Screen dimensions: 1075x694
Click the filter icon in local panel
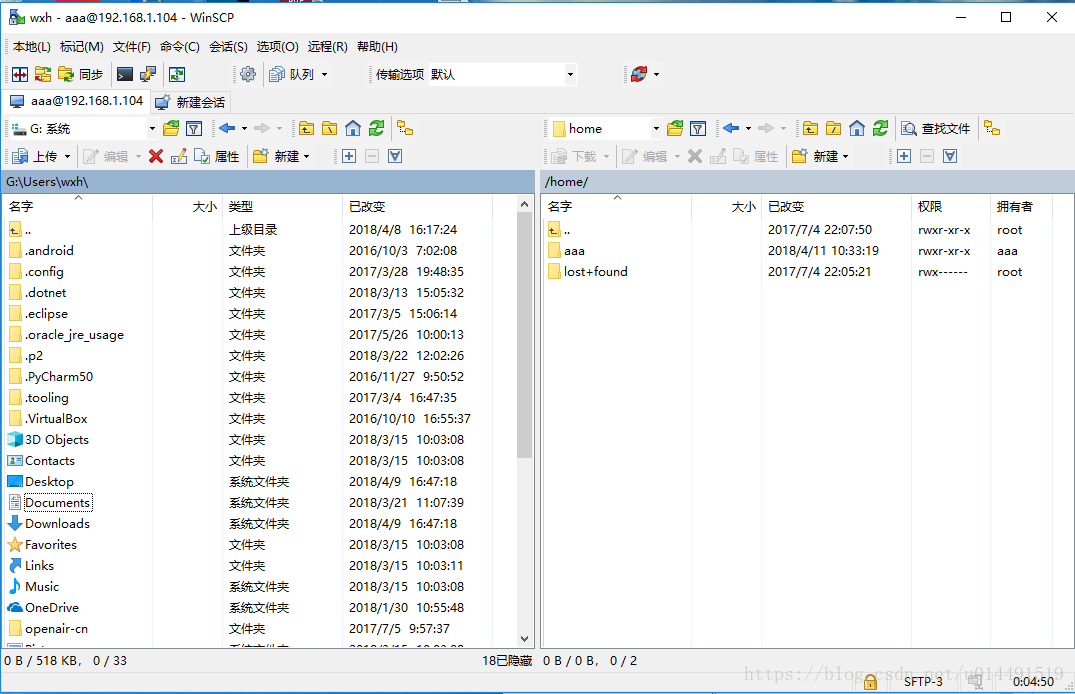pyautogui.click(x=194, y=128)
